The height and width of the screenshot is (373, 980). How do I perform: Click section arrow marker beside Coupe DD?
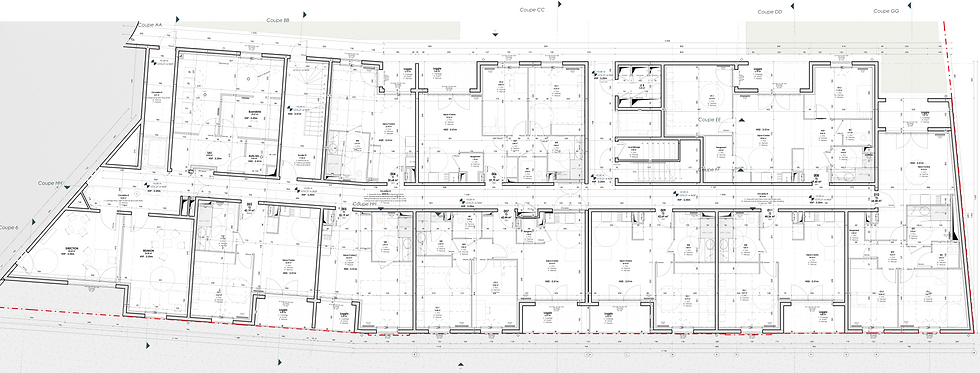(x=792, y=6)
